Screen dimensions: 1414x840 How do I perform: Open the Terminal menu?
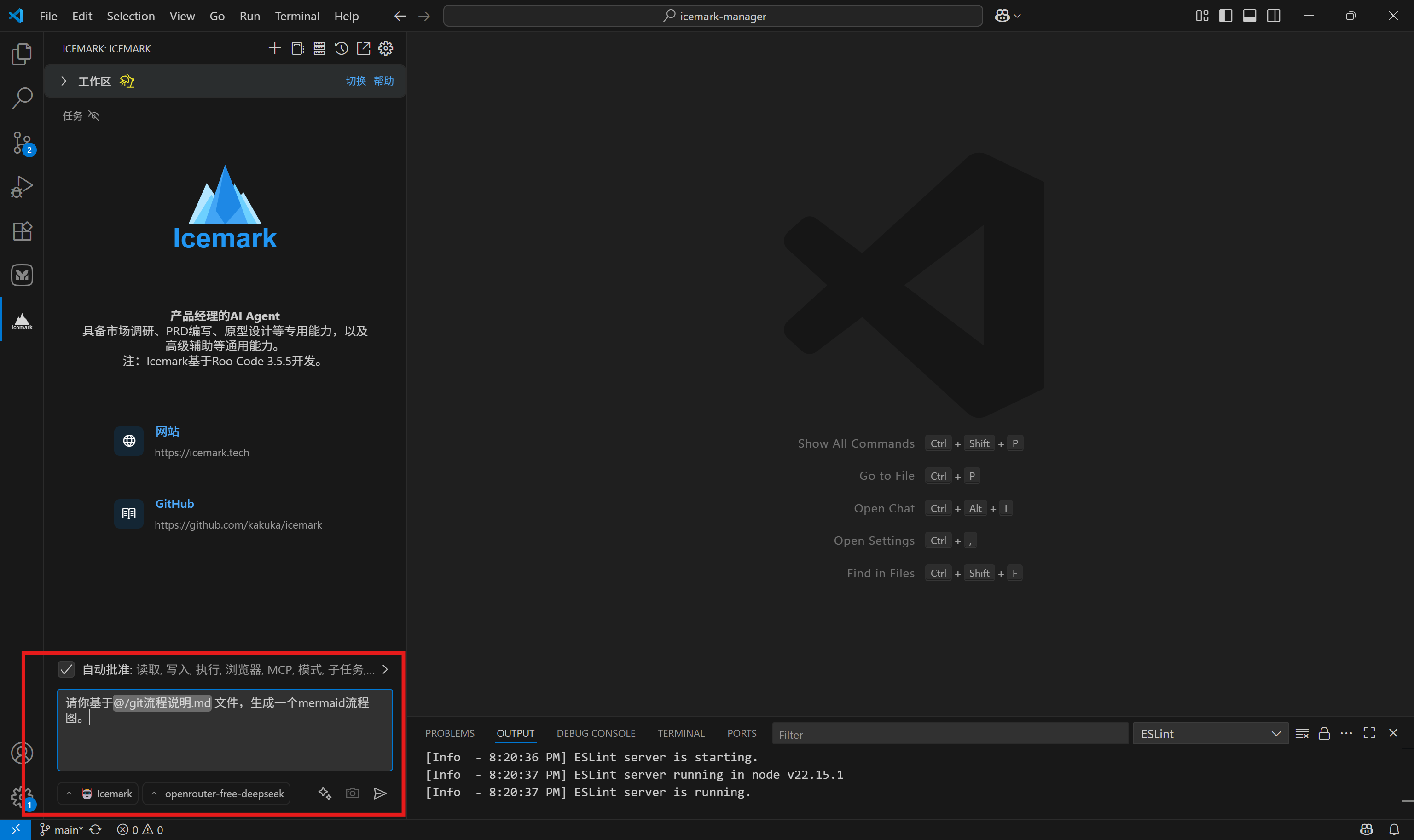pyautogui.click(x=297, y=16)
